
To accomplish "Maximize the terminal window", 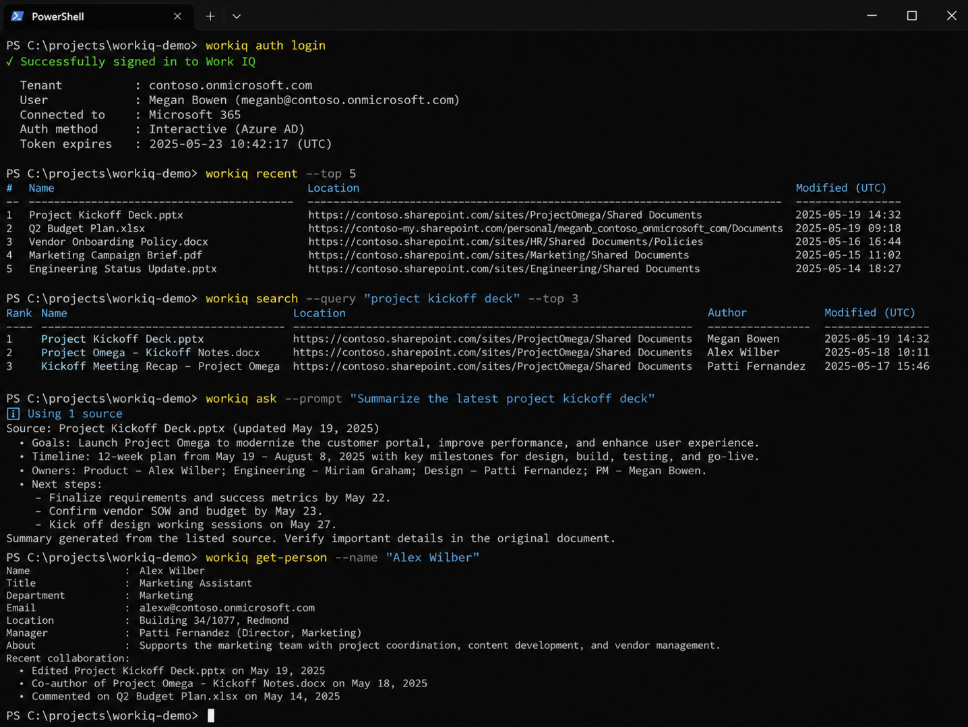I will [912, 15].
